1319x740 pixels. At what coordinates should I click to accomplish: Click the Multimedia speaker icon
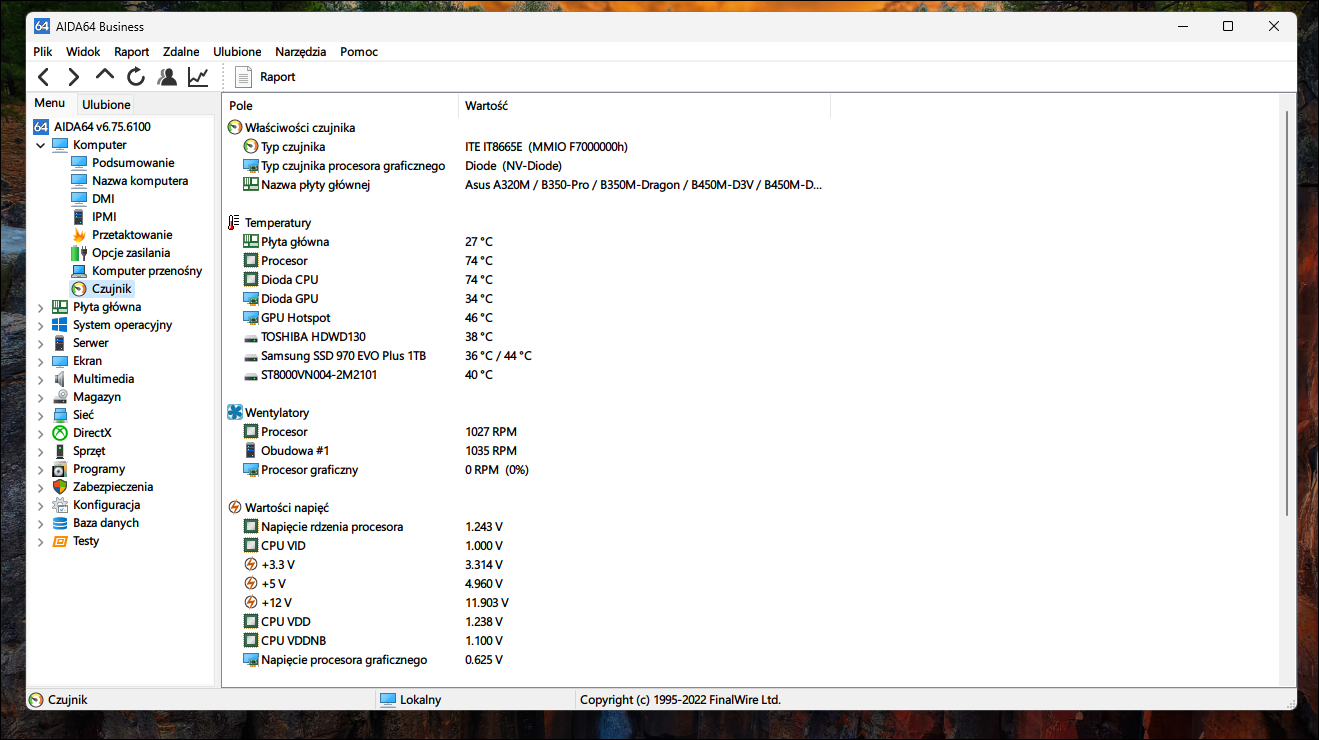coord(60,379)
